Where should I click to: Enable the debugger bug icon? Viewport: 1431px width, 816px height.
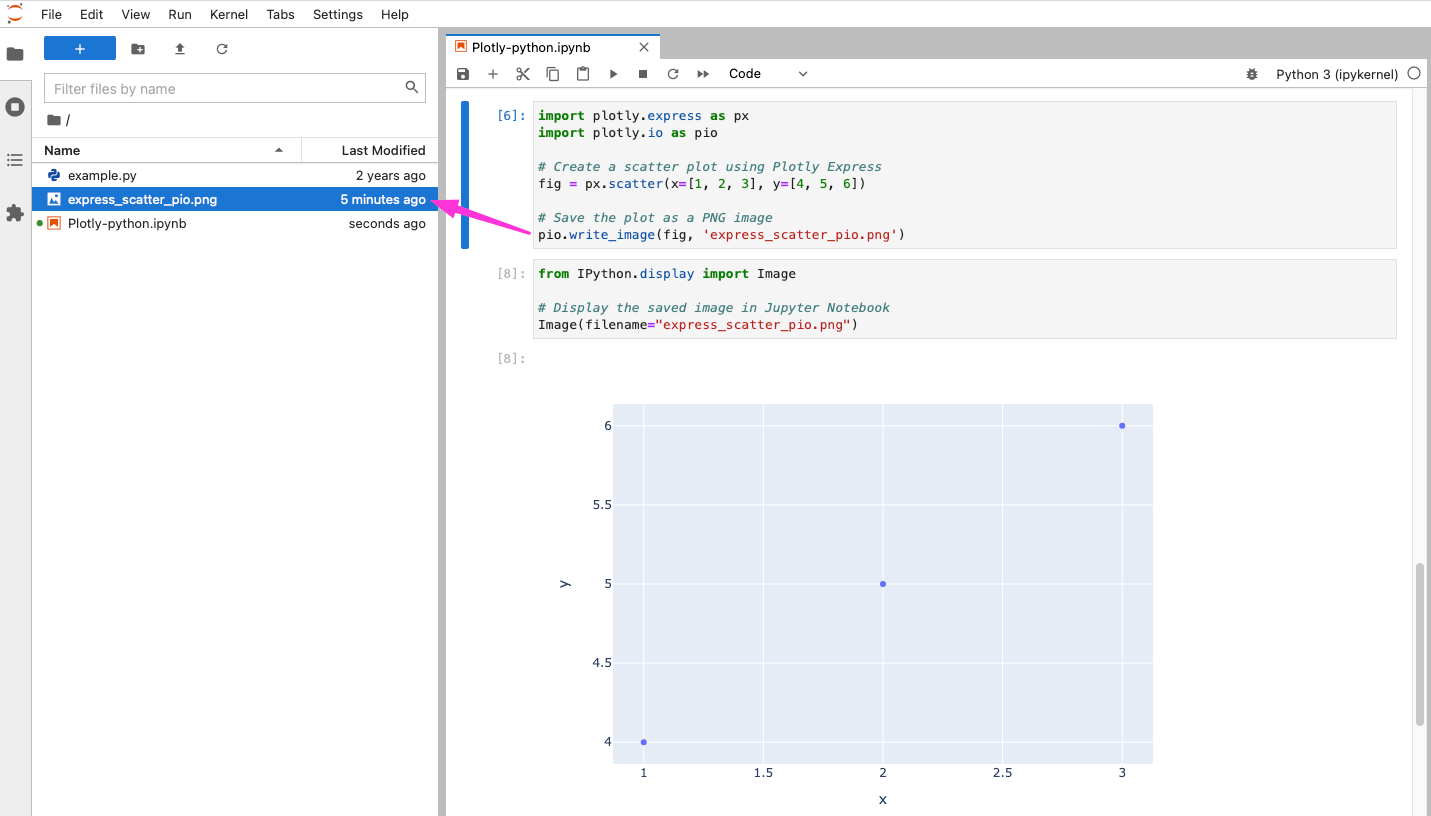(1251, 74)
